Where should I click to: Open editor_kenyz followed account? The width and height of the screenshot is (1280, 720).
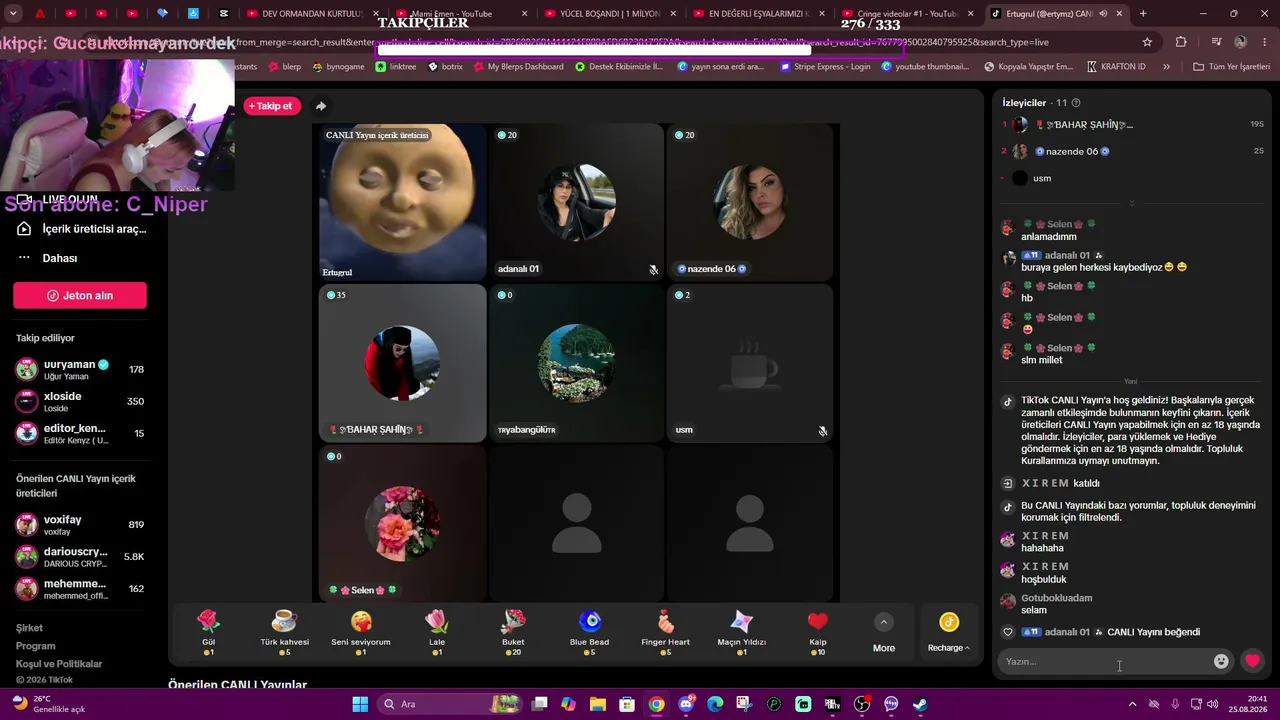point(80,434)
